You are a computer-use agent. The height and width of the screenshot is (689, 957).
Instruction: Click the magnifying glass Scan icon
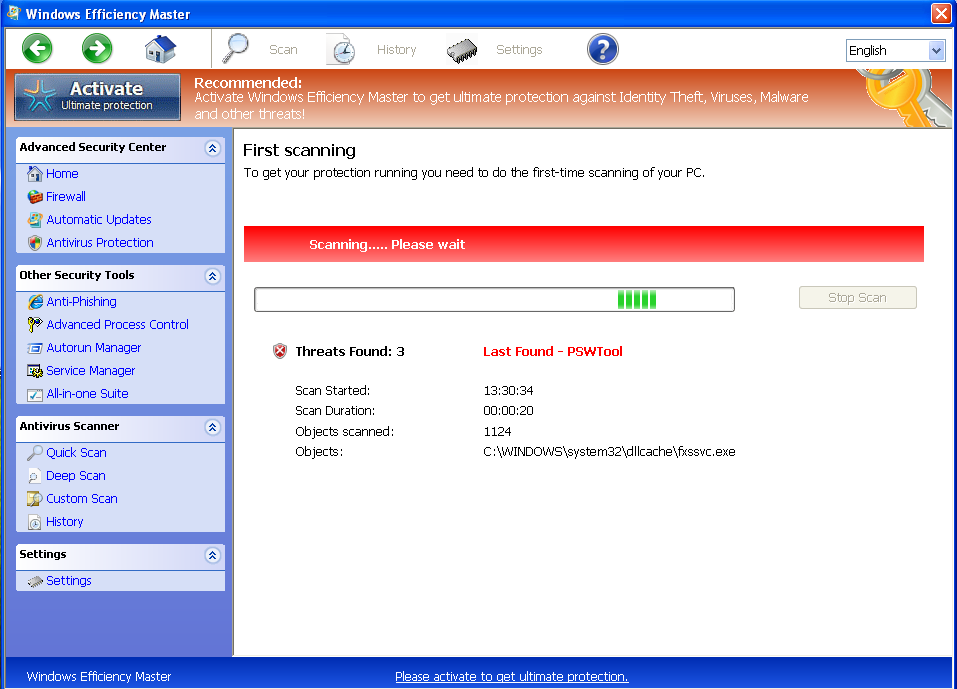pyautogui.click(x=236, y=48)
